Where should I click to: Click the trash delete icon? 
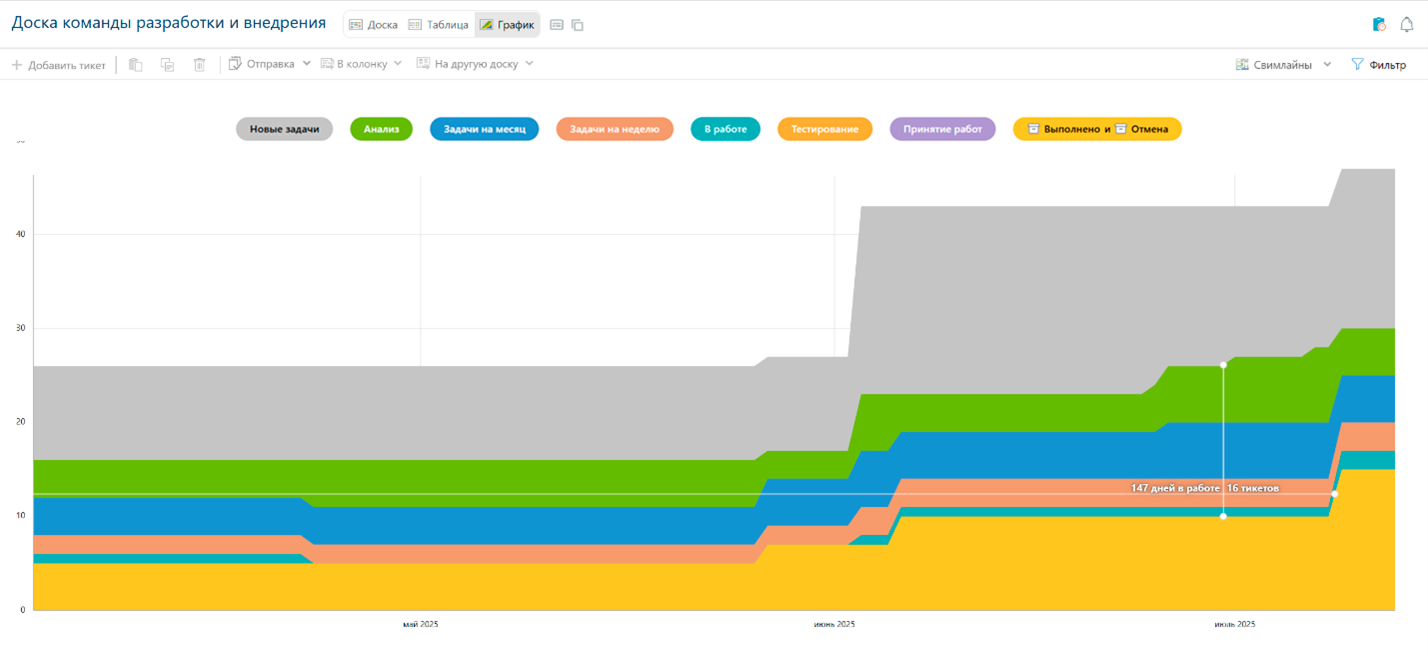[199, 64]
